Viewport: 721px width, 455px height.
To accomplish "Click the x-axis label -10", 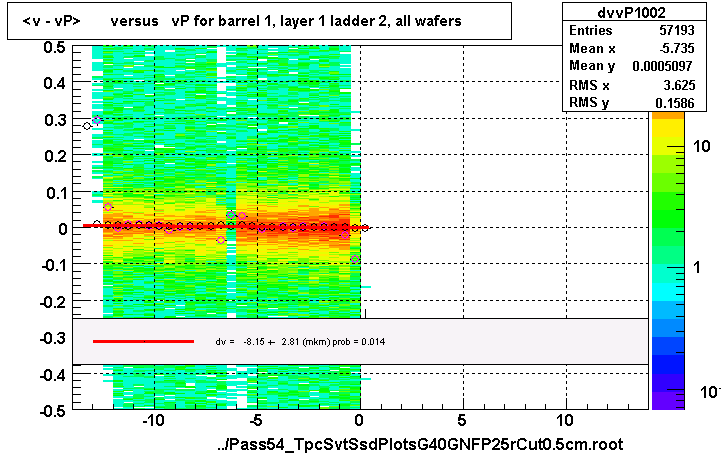I will [x=152, y=421].
